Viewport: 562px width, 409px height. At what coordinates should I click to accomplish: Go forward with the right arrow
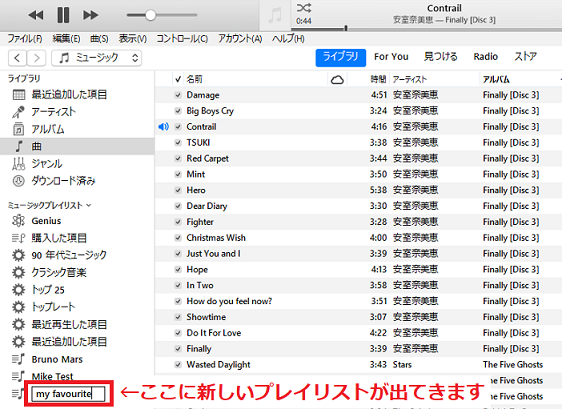point(37,58)
